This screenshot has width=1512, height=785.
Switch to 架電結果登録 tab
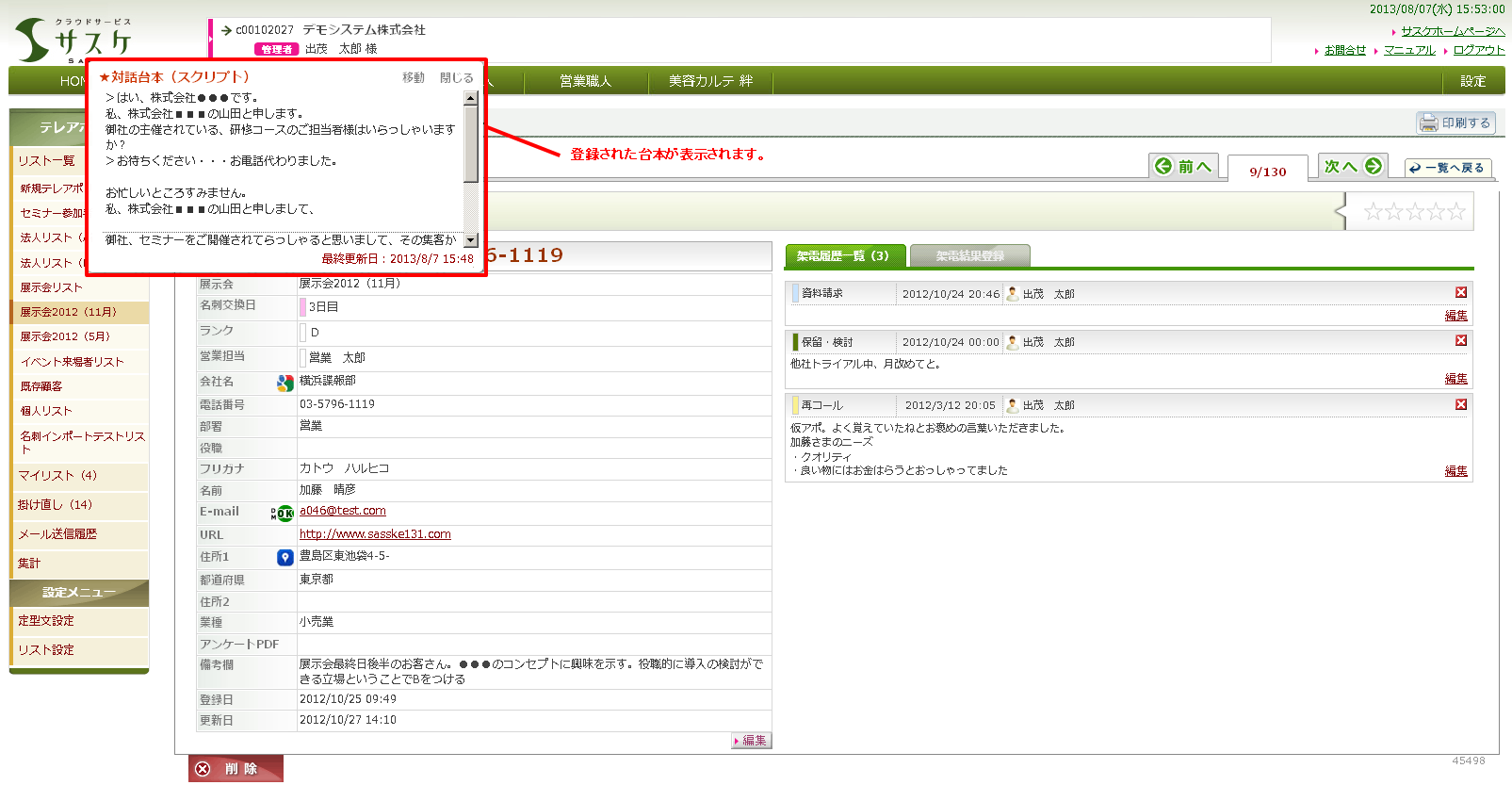tap(970, 255)
